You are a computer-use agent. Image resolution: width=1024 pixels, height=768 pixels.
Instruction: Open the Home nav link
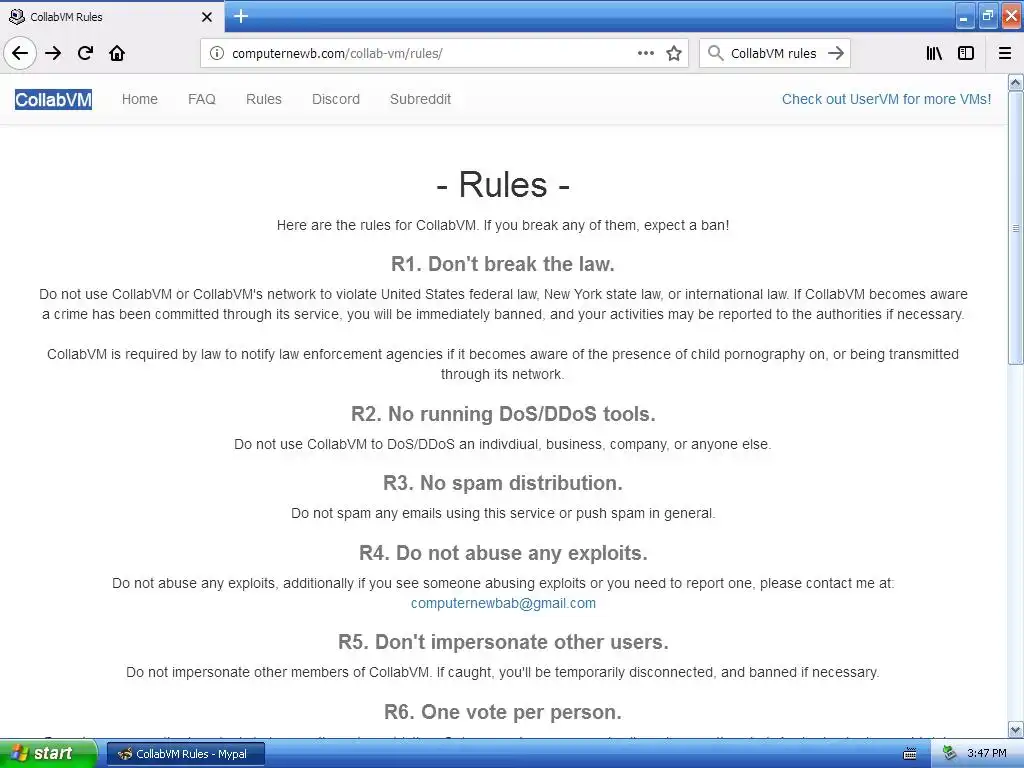(x=140, y=99)
